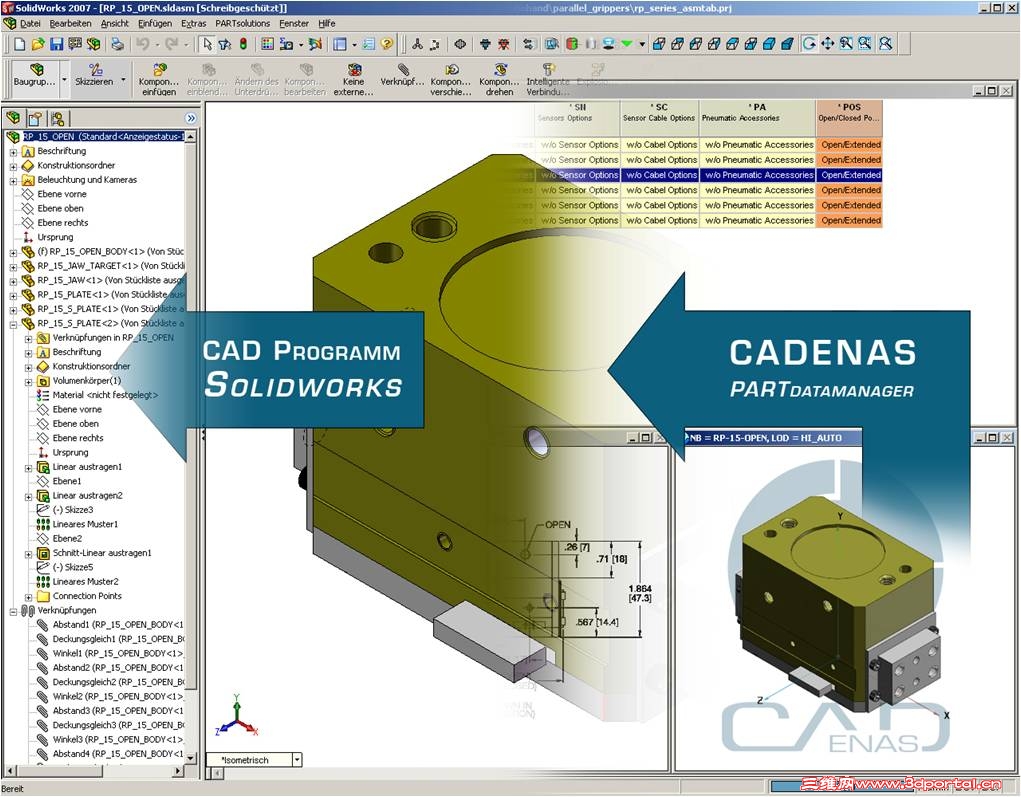Click the SC Sensor Cable Options column header
The height and width of the screenshot is (797, 1021).
[660, 117]
